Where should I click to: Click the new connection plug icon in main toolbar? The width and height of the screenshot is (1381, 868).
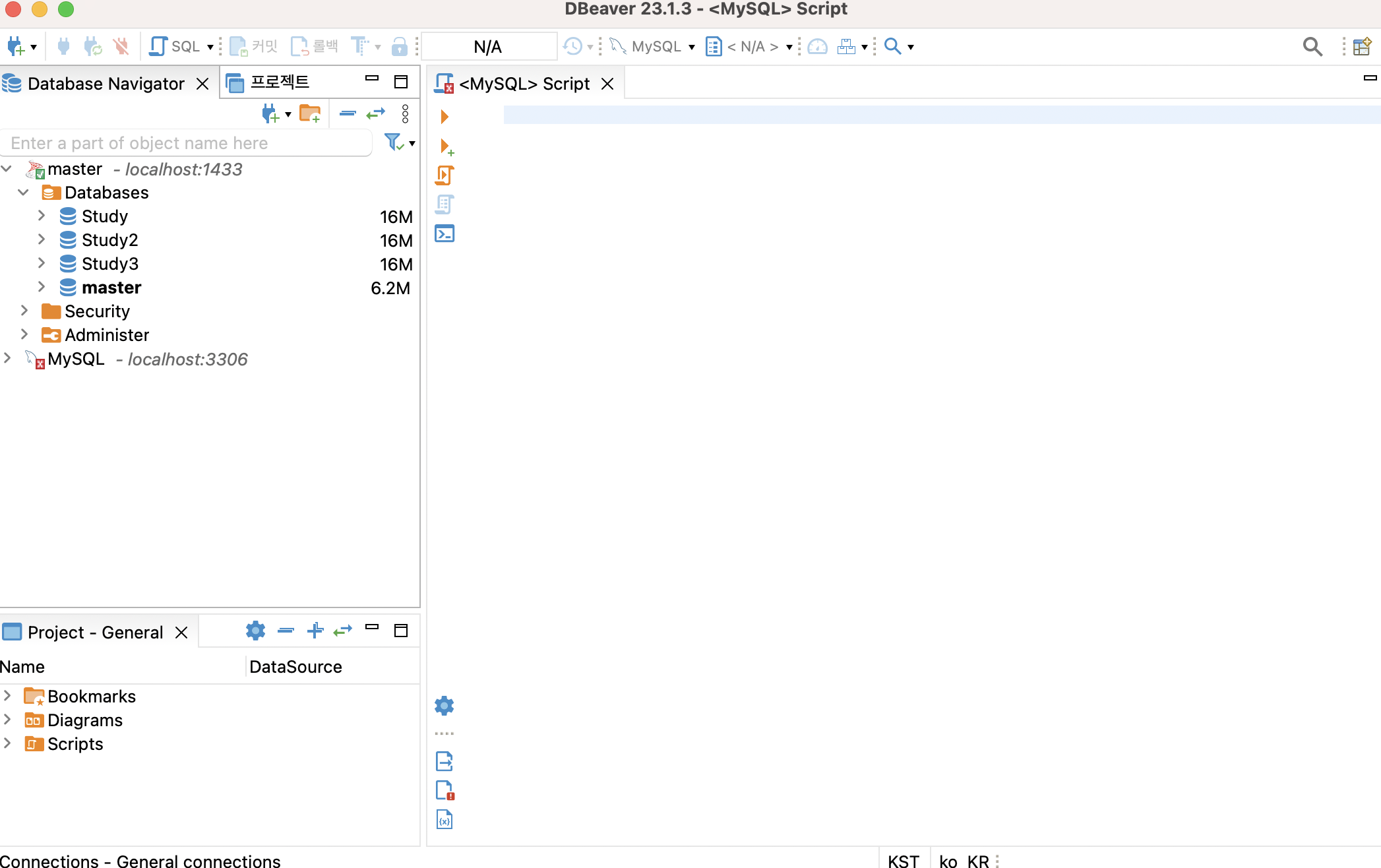point(15,46)
